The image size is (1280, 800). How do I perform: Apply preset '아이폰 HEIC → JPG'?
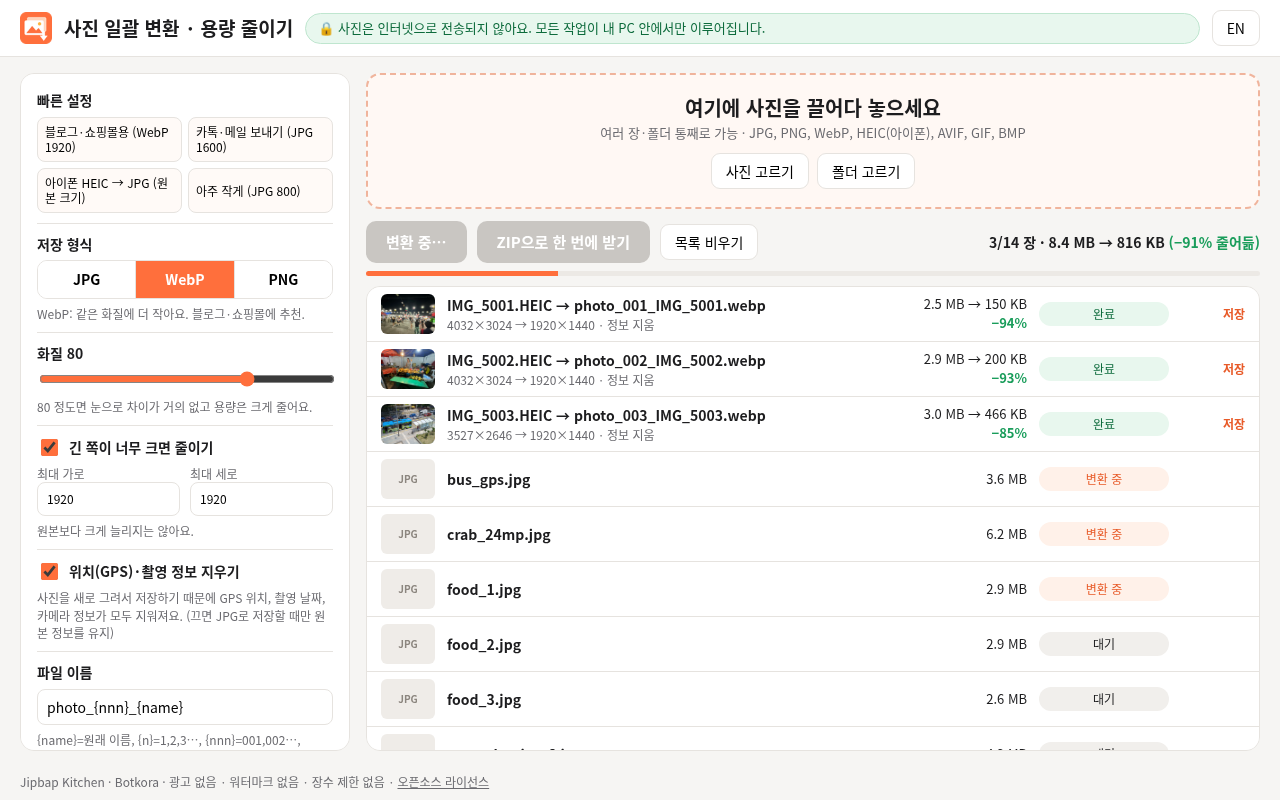[x=109, y=190]
